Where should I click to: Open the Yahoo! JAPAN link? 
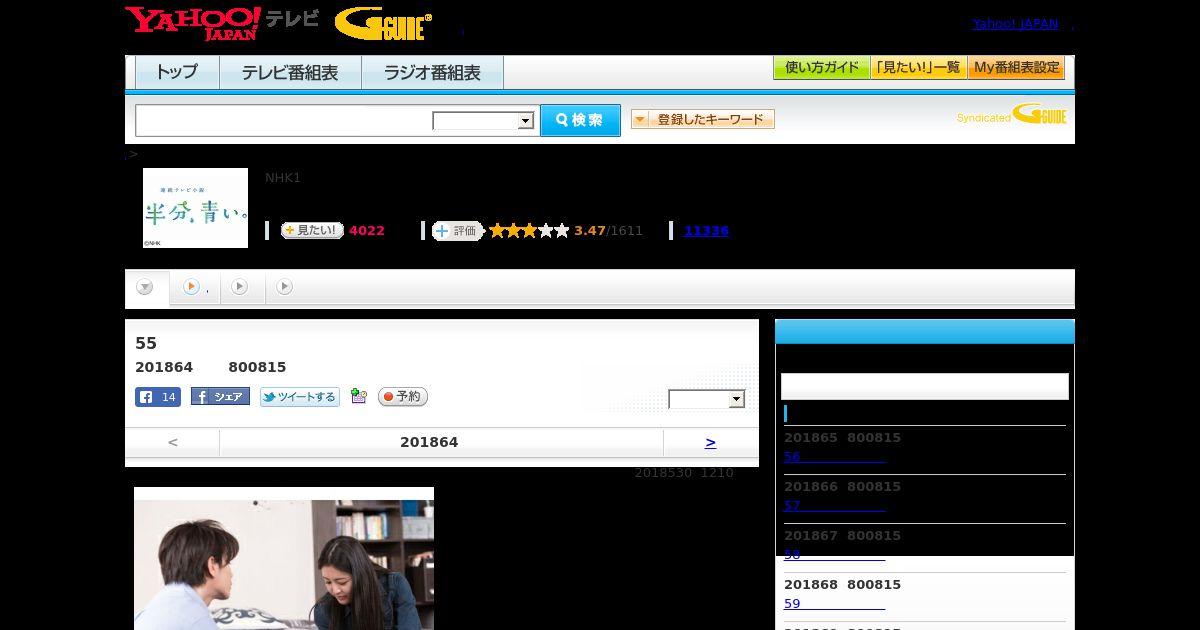(1015, 24)
